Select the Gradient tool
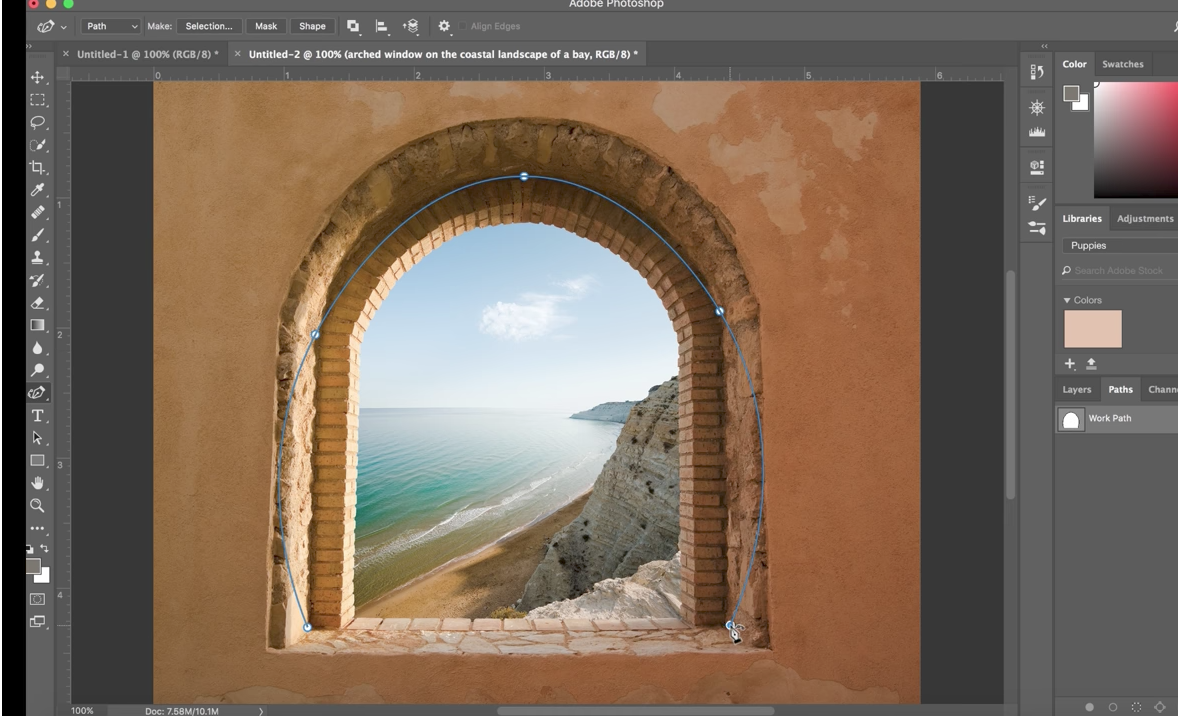 (x=37, y=325)
